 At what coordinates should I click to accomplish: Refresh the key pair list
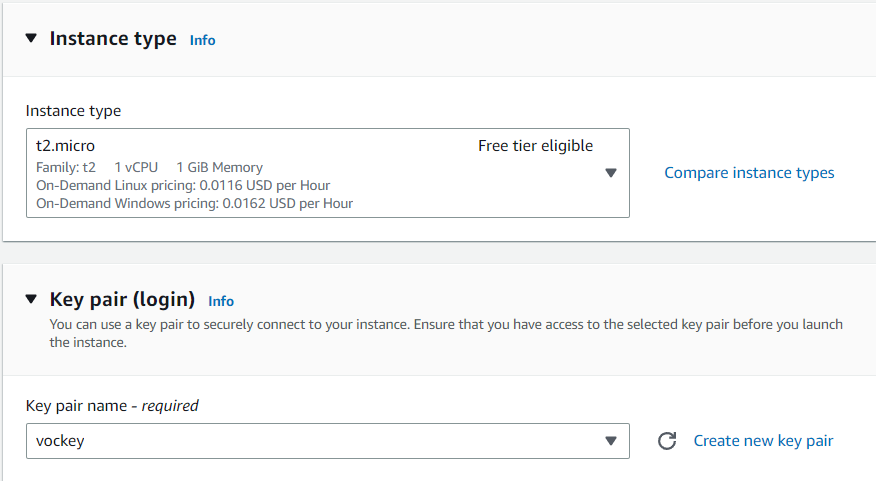click(x=668, y=441)
